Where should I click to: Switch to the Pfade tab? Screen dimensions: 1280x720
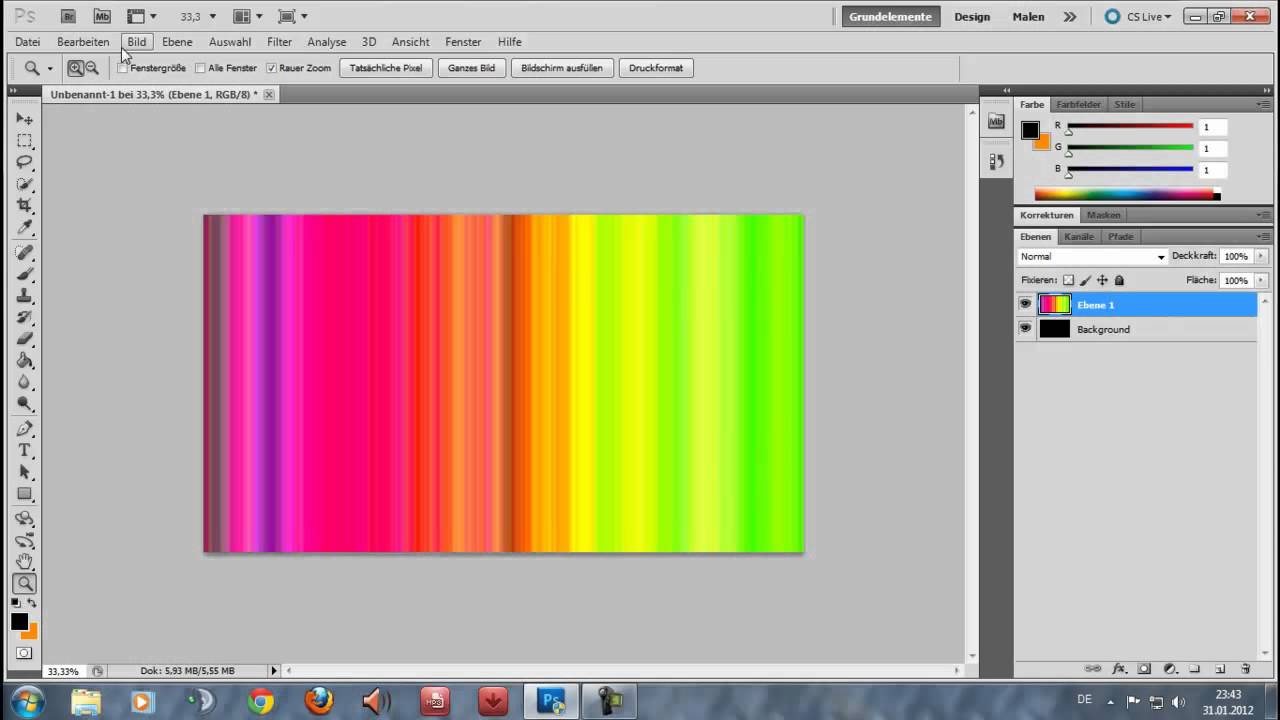(x=1121, y=237)
